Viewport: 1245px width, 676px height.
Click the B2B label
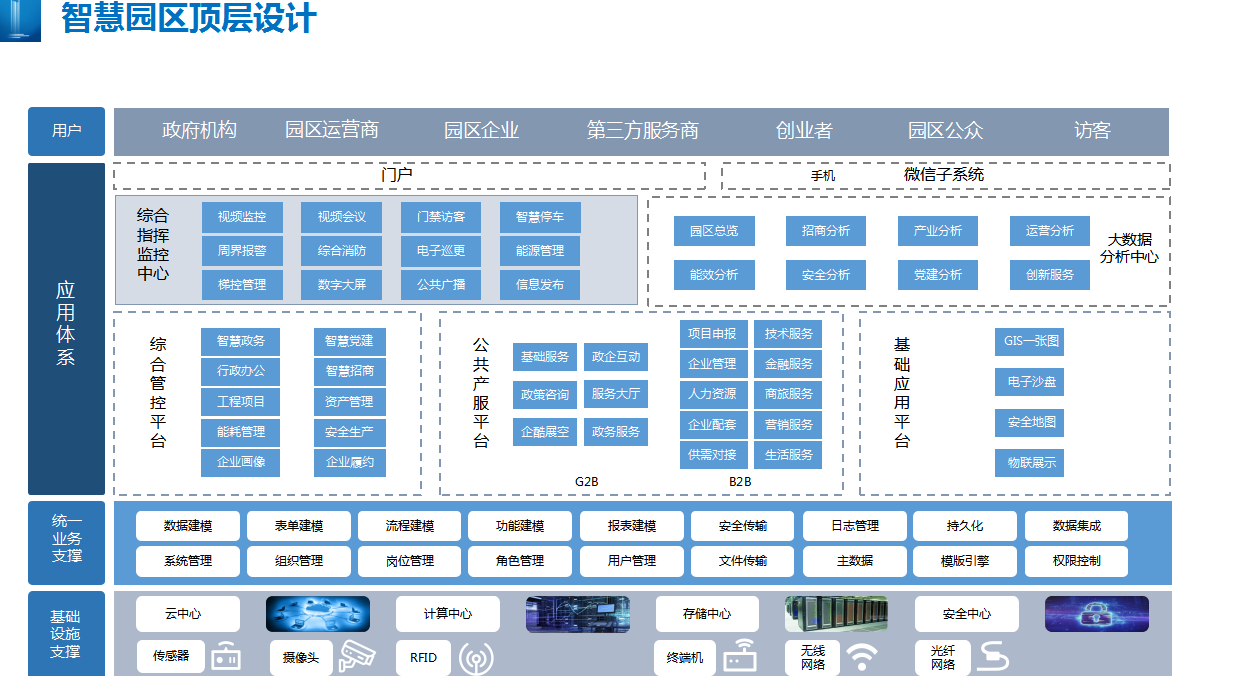click(x=740, y=482)
